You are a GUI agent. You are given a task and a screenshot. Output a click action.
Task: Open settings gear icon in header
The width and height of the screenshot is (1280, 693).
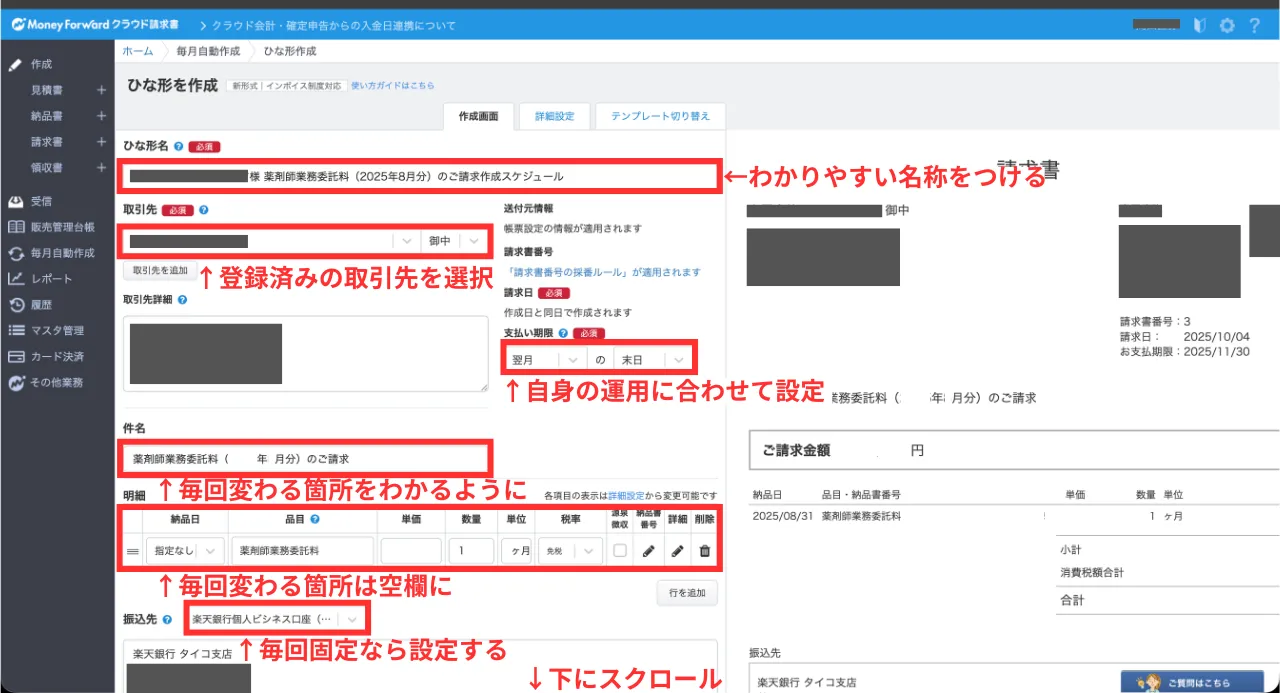(x=1227, y=25)
